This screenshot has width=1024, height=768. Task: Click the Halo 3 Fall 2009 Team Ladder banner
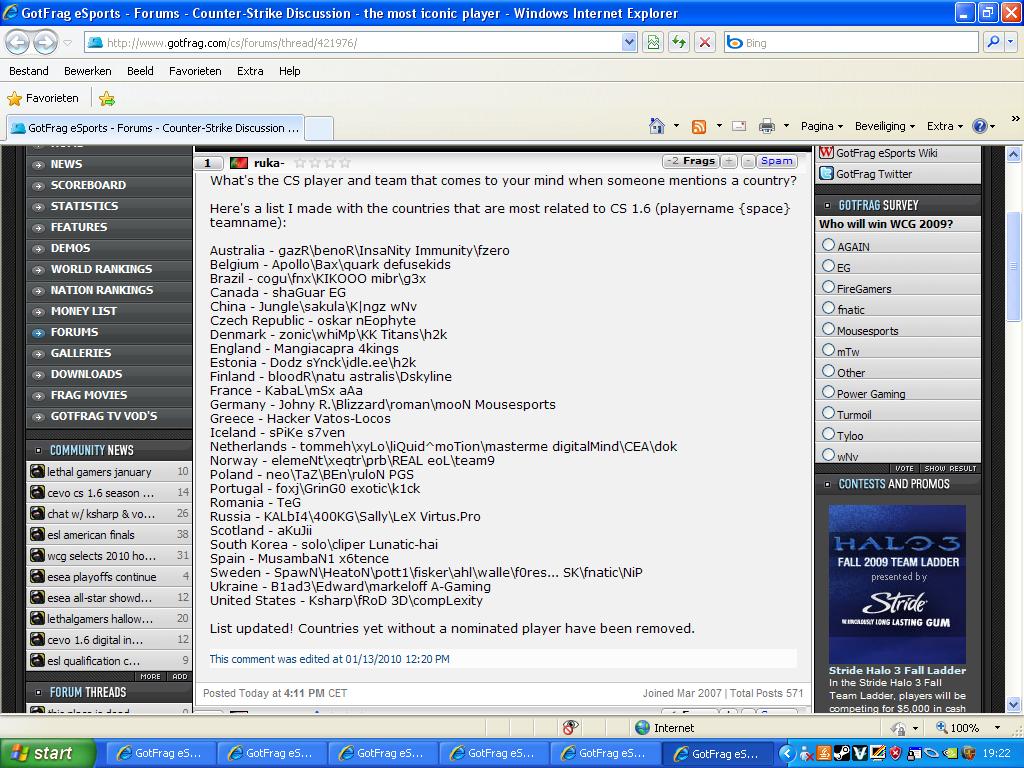(x=897, y=584)
